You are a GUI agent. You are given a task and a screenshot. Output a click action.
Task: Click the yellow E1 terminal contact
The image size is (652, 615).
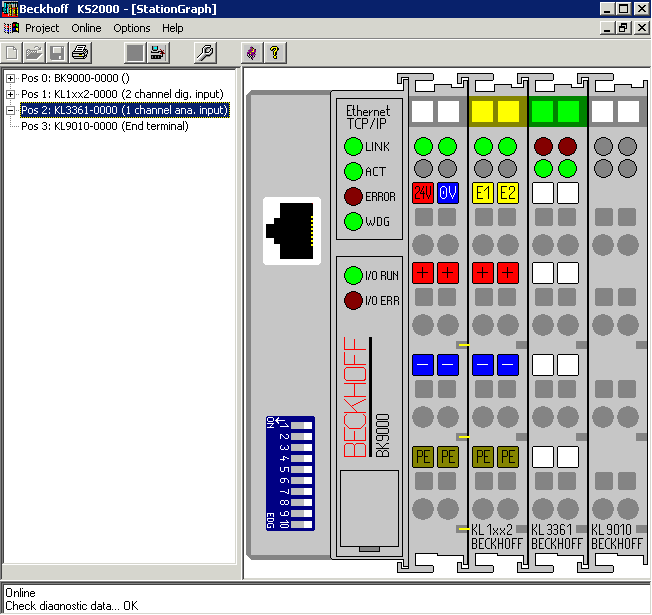click(x=483, y=193)
